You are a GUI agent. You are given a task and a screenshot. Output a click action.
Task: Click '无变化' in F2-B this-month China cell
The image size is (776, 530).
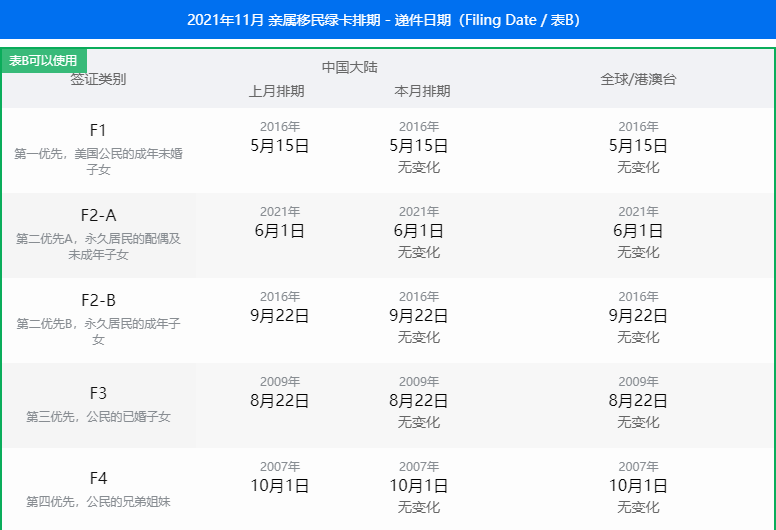point(419,337)
